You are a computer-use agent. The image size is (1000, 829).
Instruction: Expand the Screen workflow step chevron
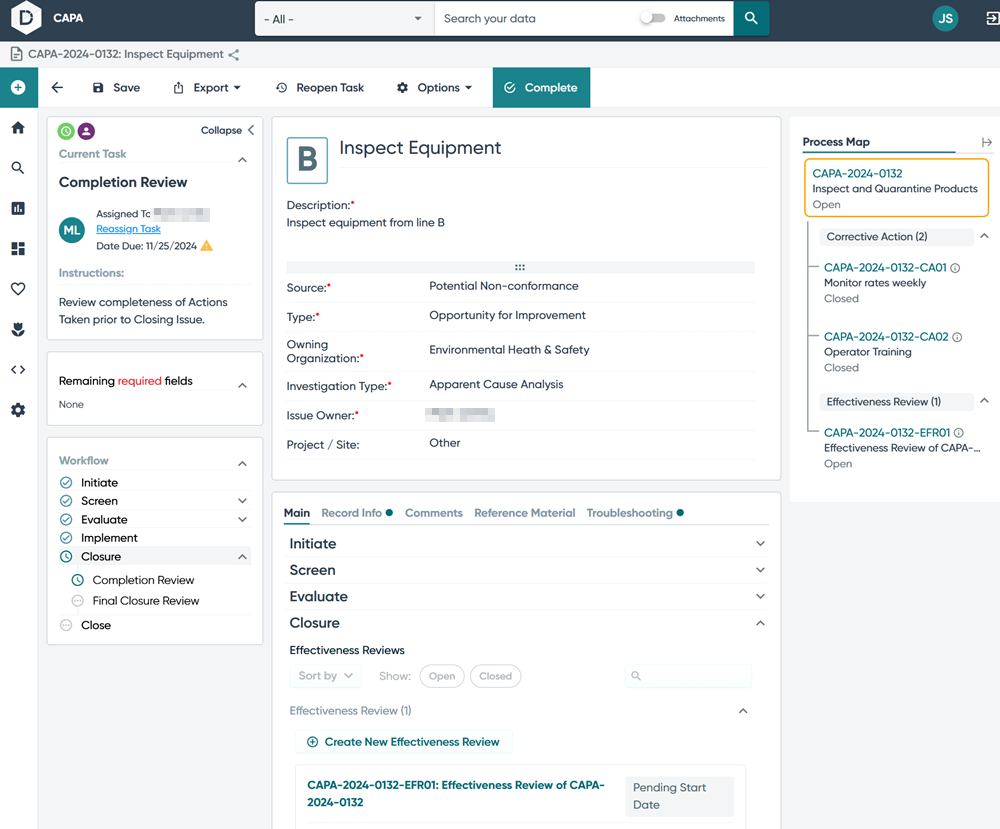242,501
